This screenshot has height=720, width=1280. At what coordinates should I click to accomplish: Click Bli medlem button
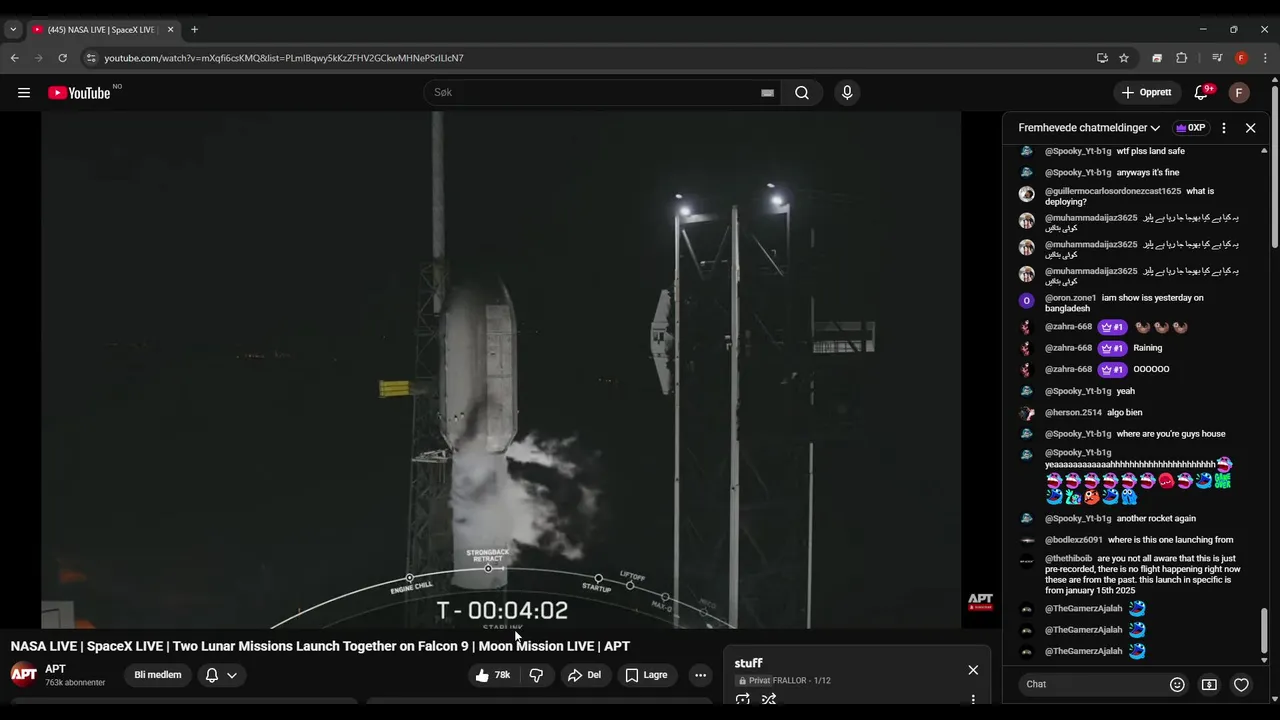[x=158, y=675]
